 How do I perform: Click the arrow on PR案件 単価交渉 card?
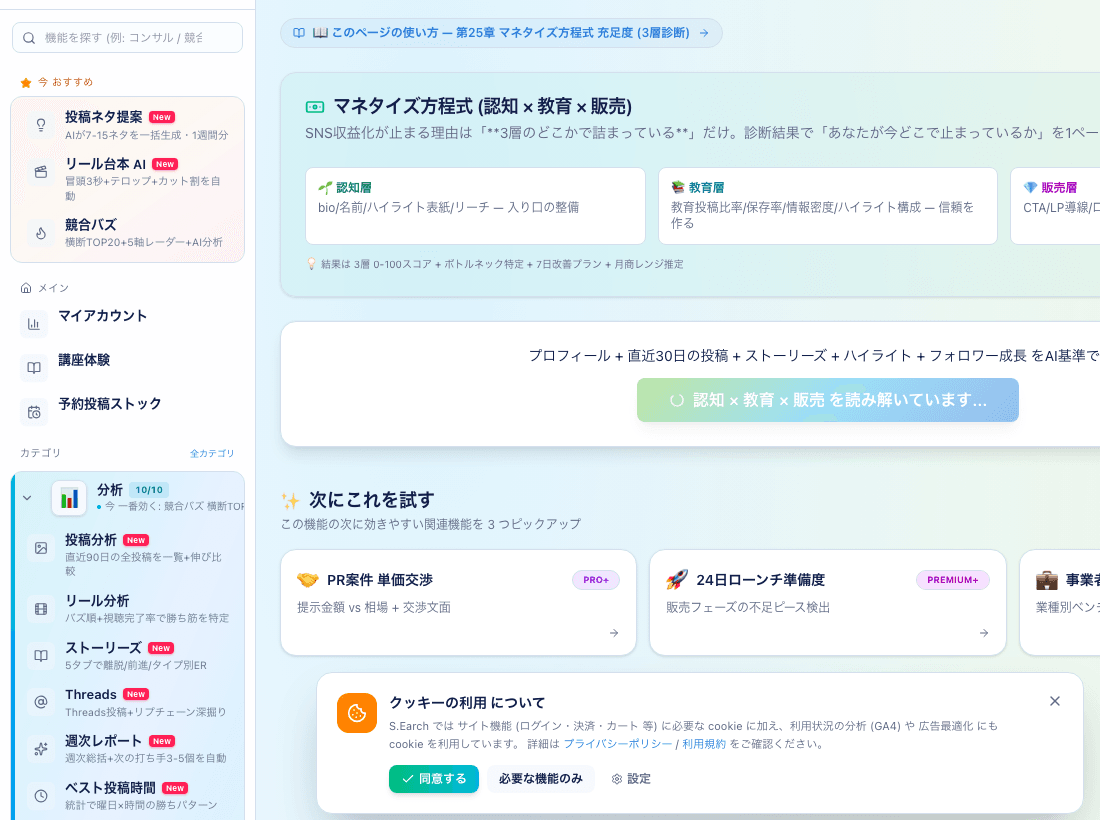[614, 633]
